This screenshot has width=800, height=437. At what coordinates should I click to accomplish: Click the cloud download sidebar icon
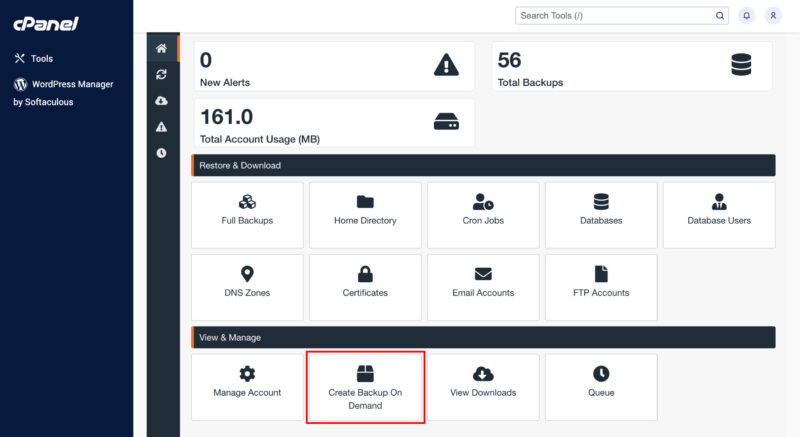162,100
